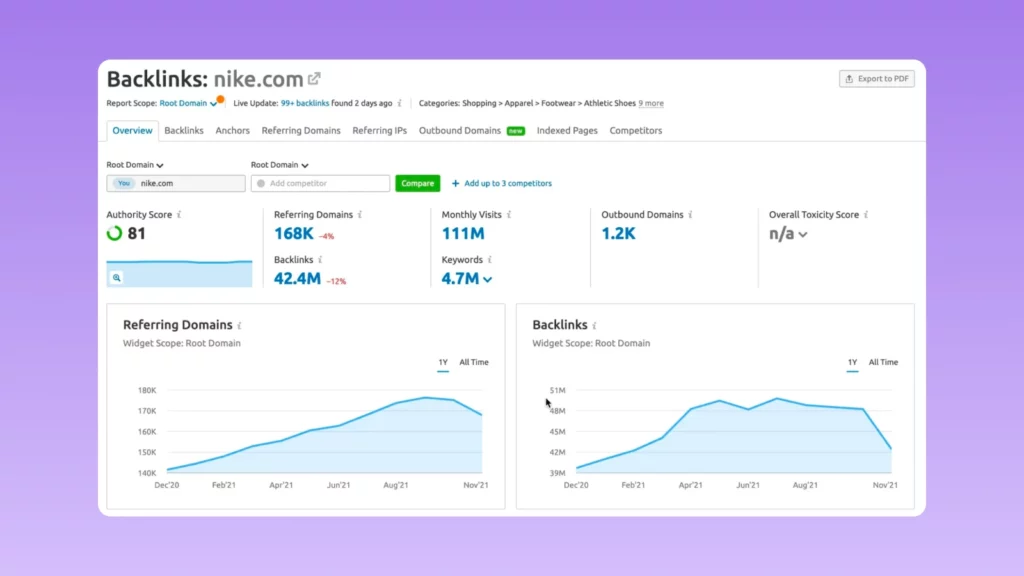1024x576 pixels.
Task: Click the Referring Domains widget info icon
Action: click(240, 326)
